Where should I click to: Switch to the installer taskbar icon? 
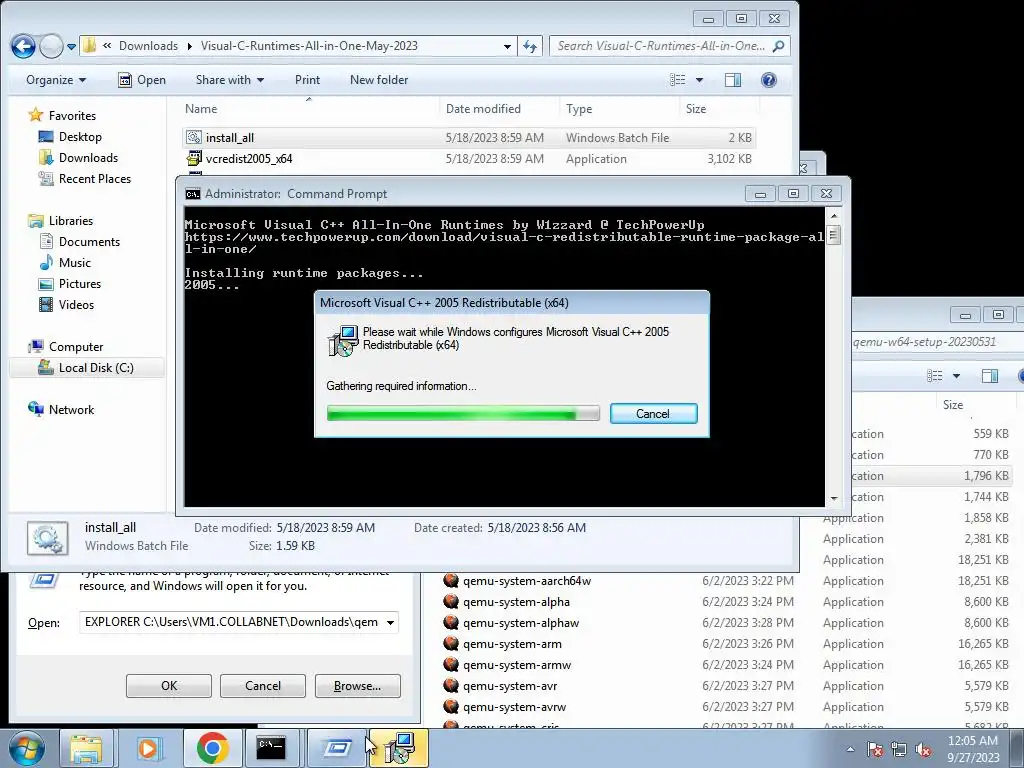coord(399,748)
